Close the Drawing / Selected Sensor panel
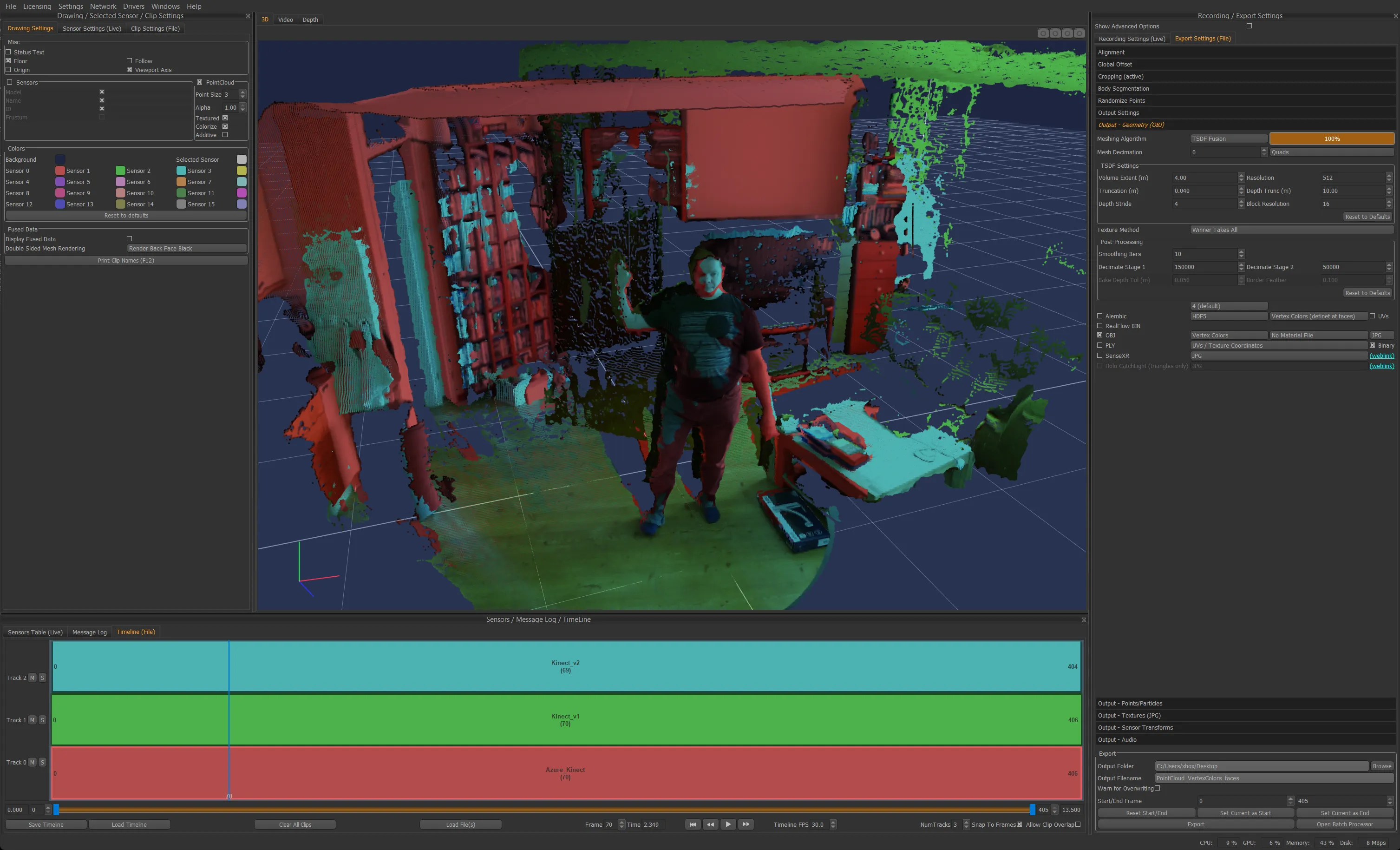This screenshot has height=850, width=1400. 248,16
